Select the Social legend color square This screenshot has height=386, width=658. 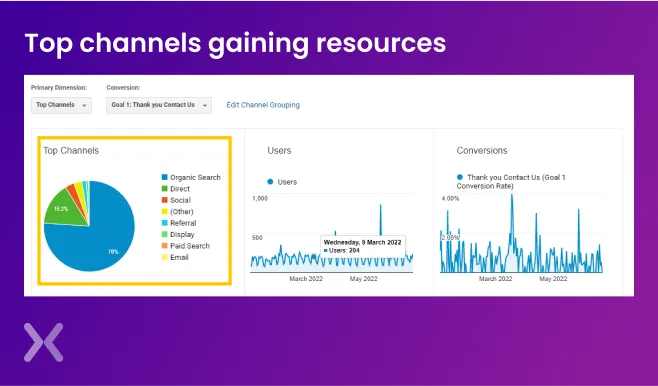point(165,200)
